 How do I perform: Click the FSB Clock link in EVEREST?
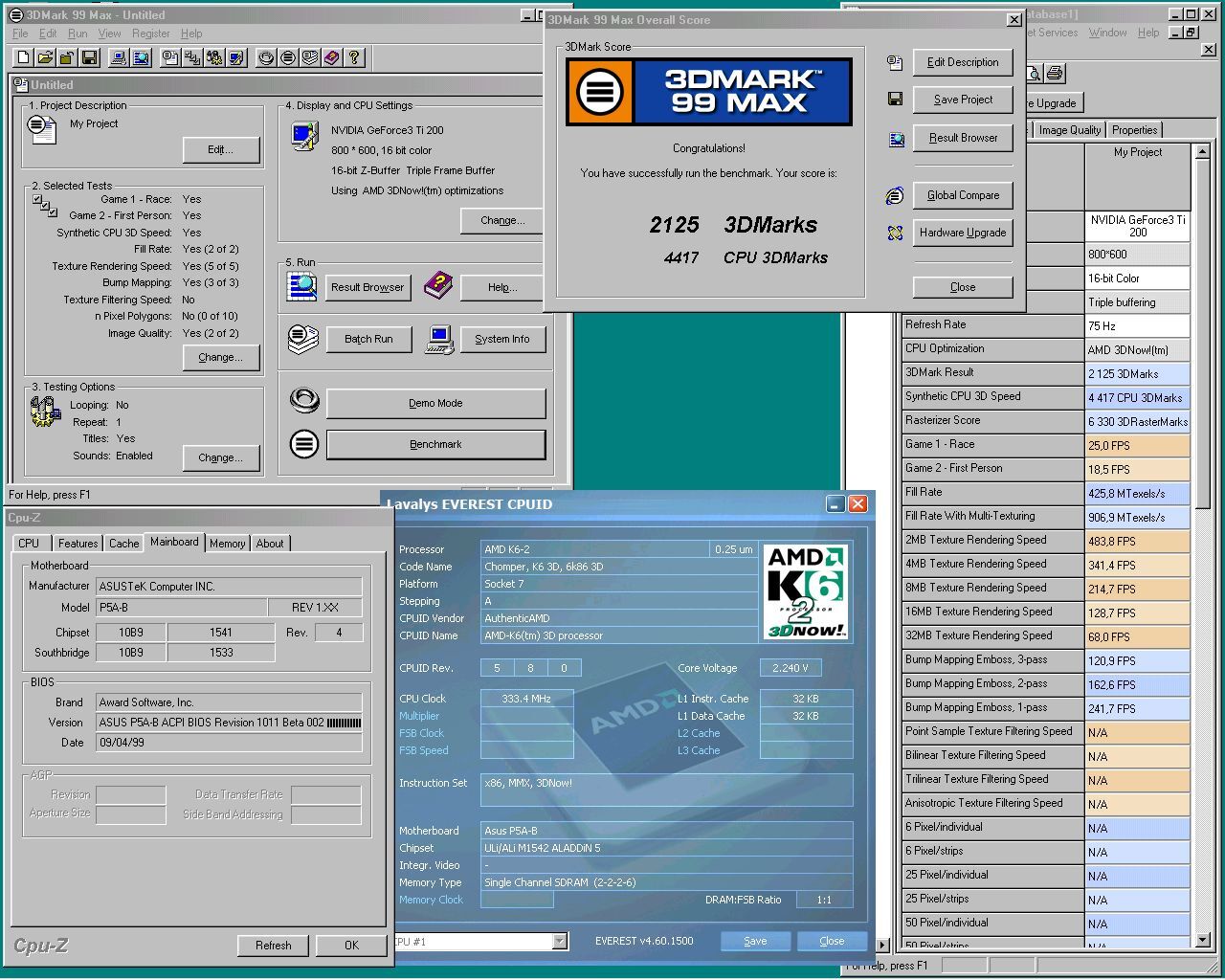422,733
